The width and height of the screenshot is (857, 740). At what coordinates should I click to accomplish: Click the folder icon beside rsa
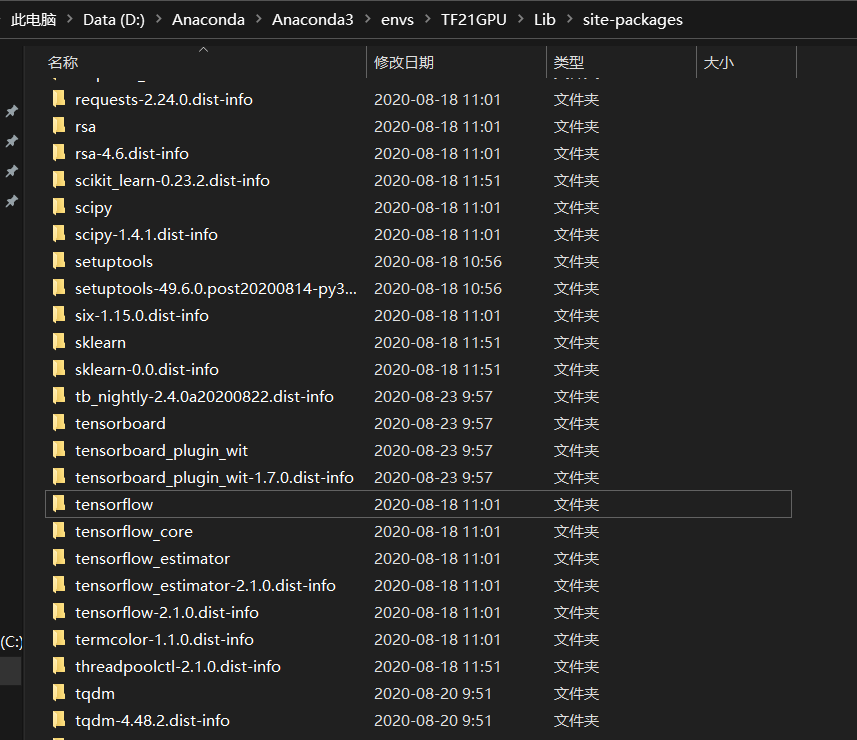[x=59, y=126]
